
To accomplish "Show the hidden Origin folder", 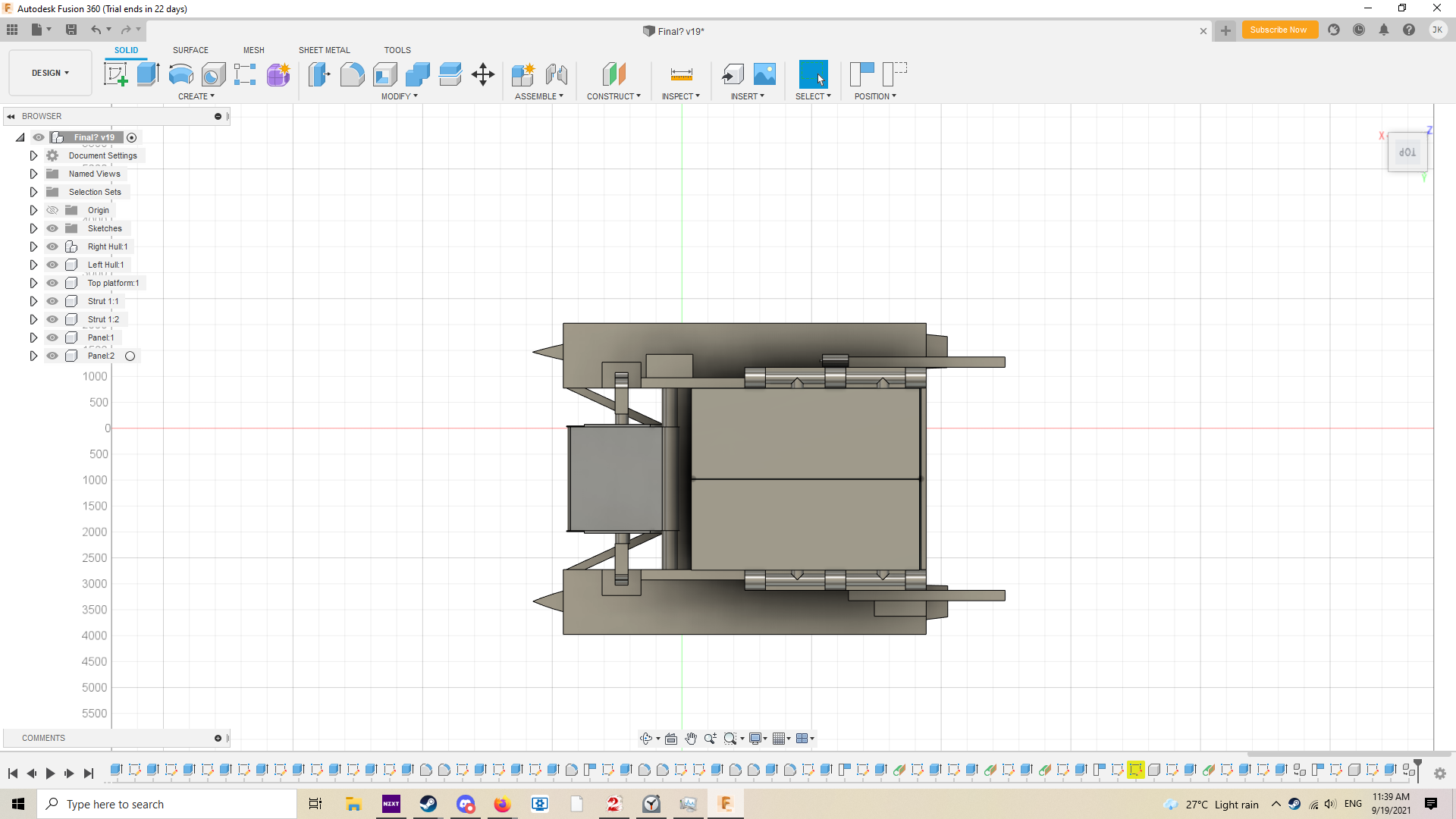I will pos(52,210).
